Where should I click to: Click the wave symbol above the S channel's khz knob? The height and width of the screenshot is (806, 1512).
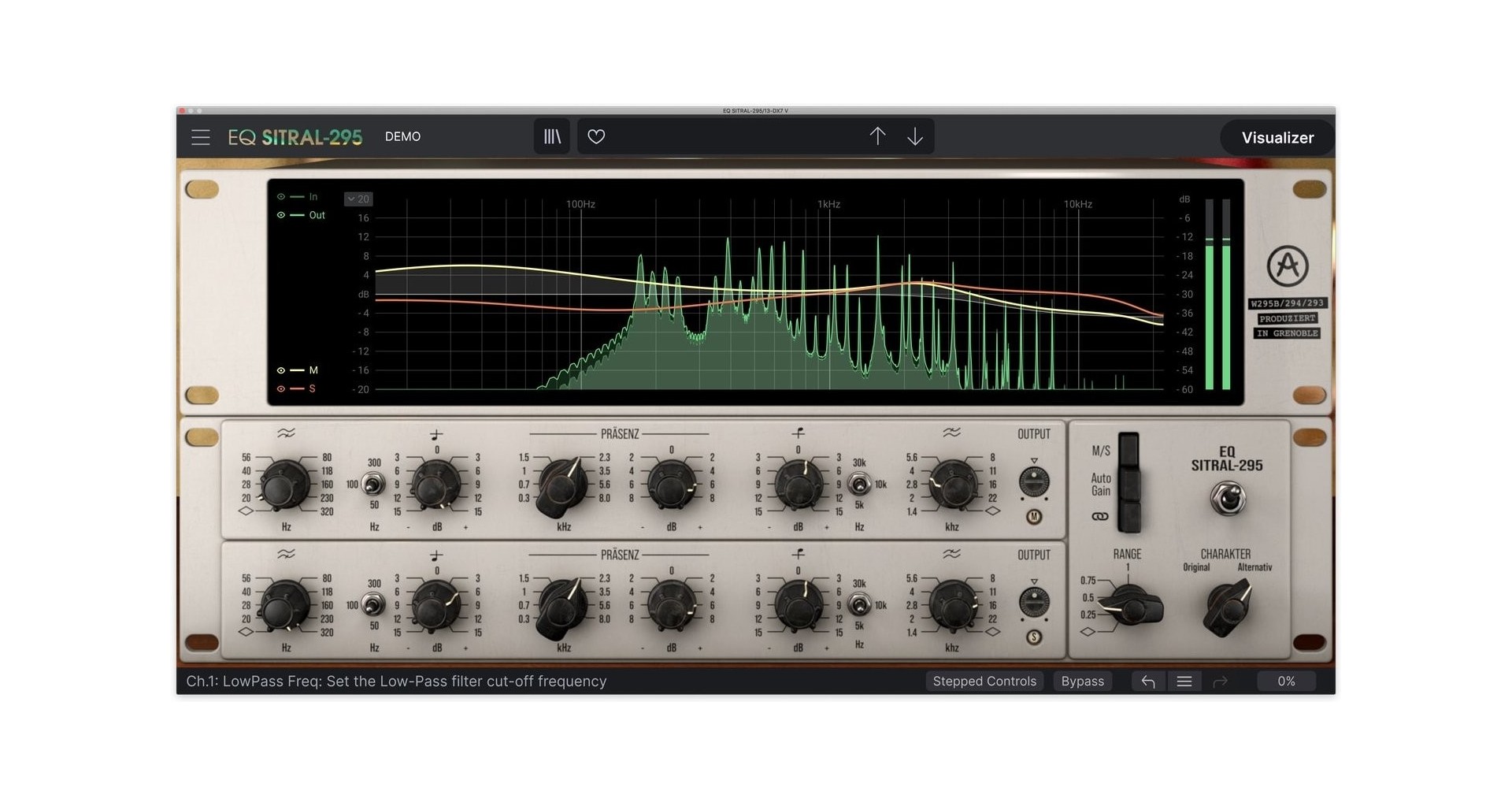pyautogui.click(x=951, y=554)
